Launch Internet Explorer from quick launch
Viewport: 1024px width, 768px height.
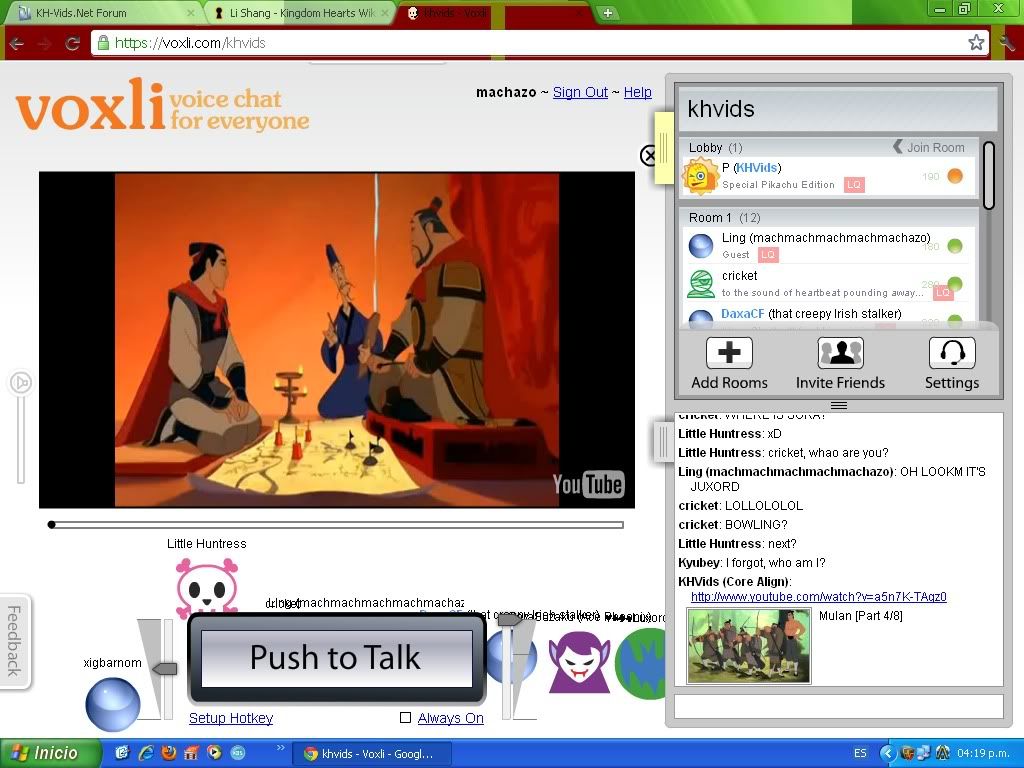pyautogui.click(x=145, y=753)
